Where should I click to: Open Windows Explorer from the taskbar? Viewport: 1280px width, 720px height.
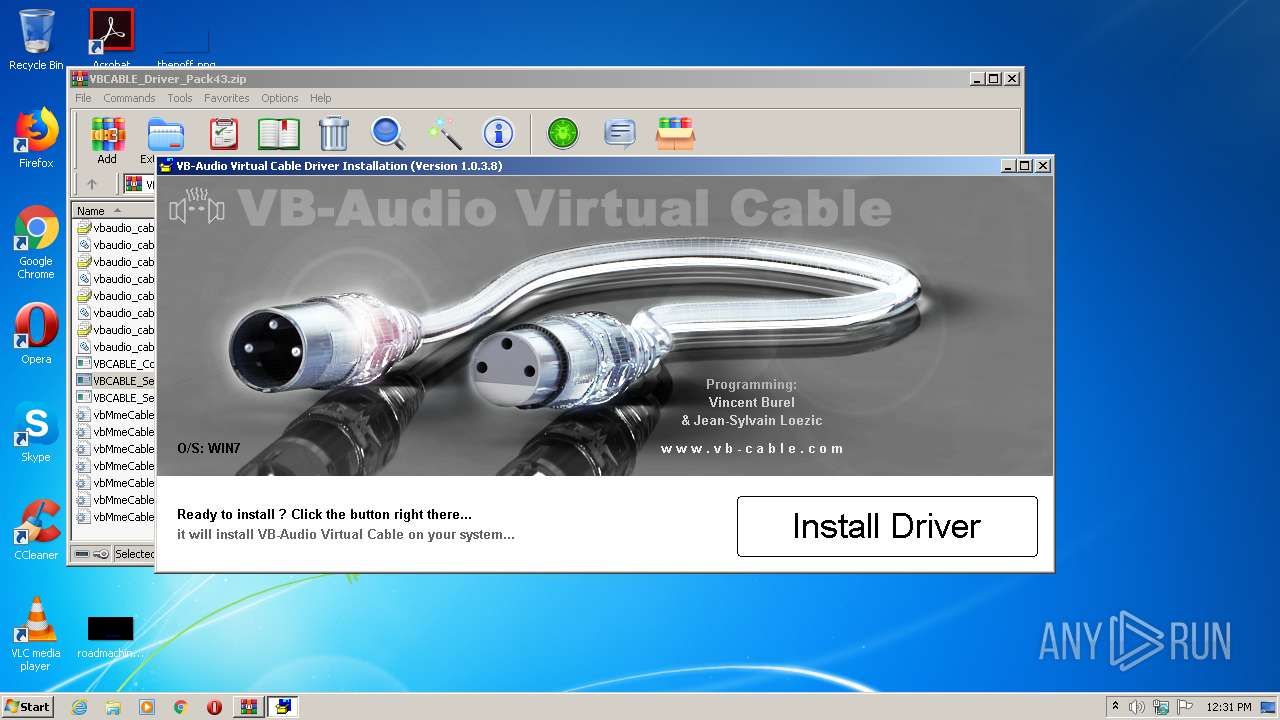pos(113,707)
